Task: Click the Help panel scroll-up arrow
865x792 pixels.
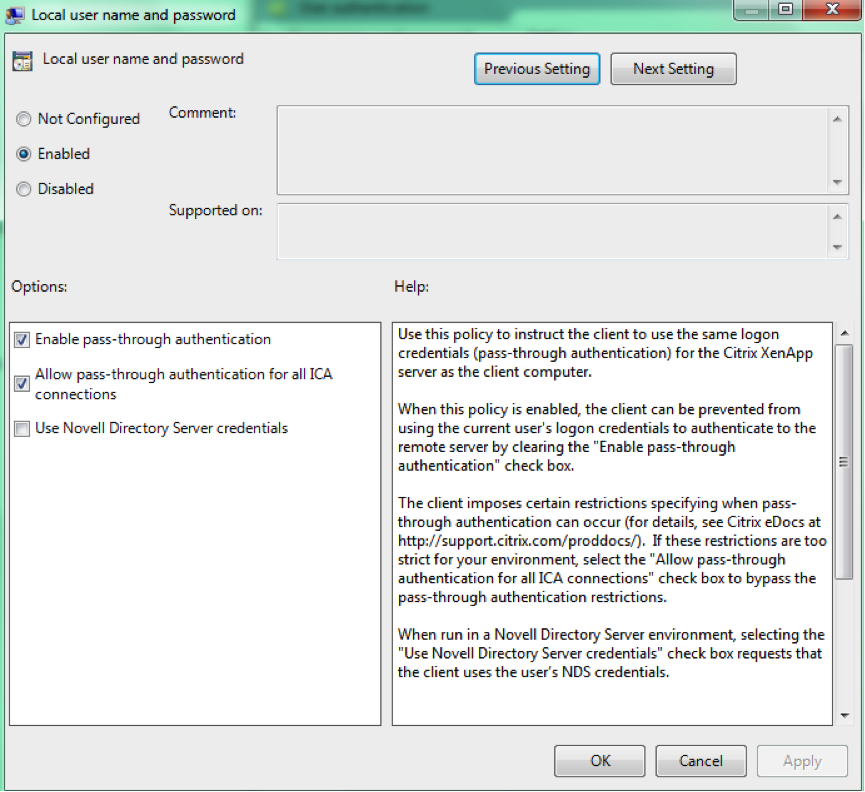Action: coord(843,333)
